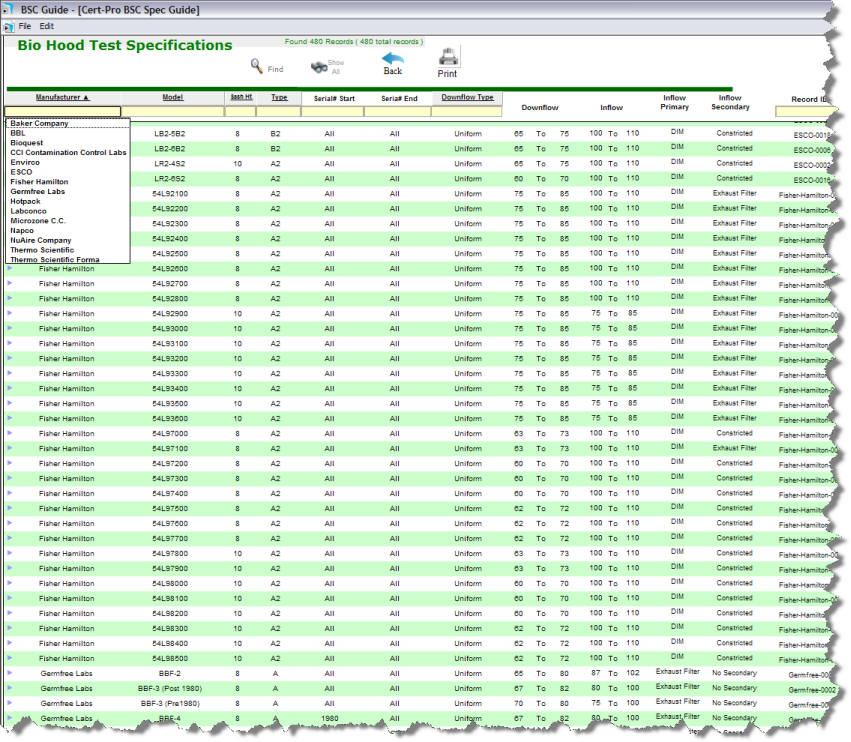Click the Model filter text box

pyautogui.click(x=173, y=112)
